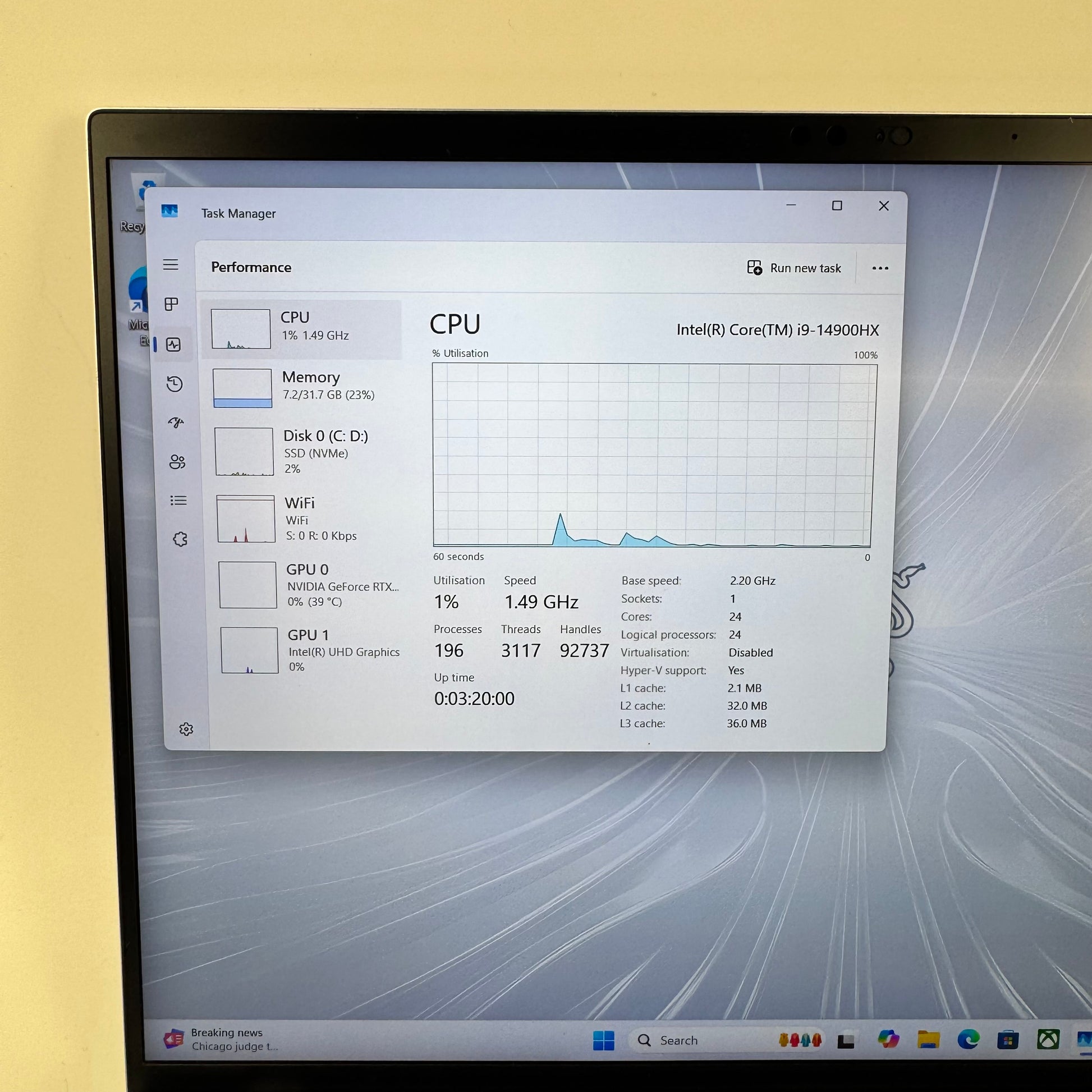Open Task Manager settings gear icon
Screen dimensions: 1092x1092
pos(186,729)
